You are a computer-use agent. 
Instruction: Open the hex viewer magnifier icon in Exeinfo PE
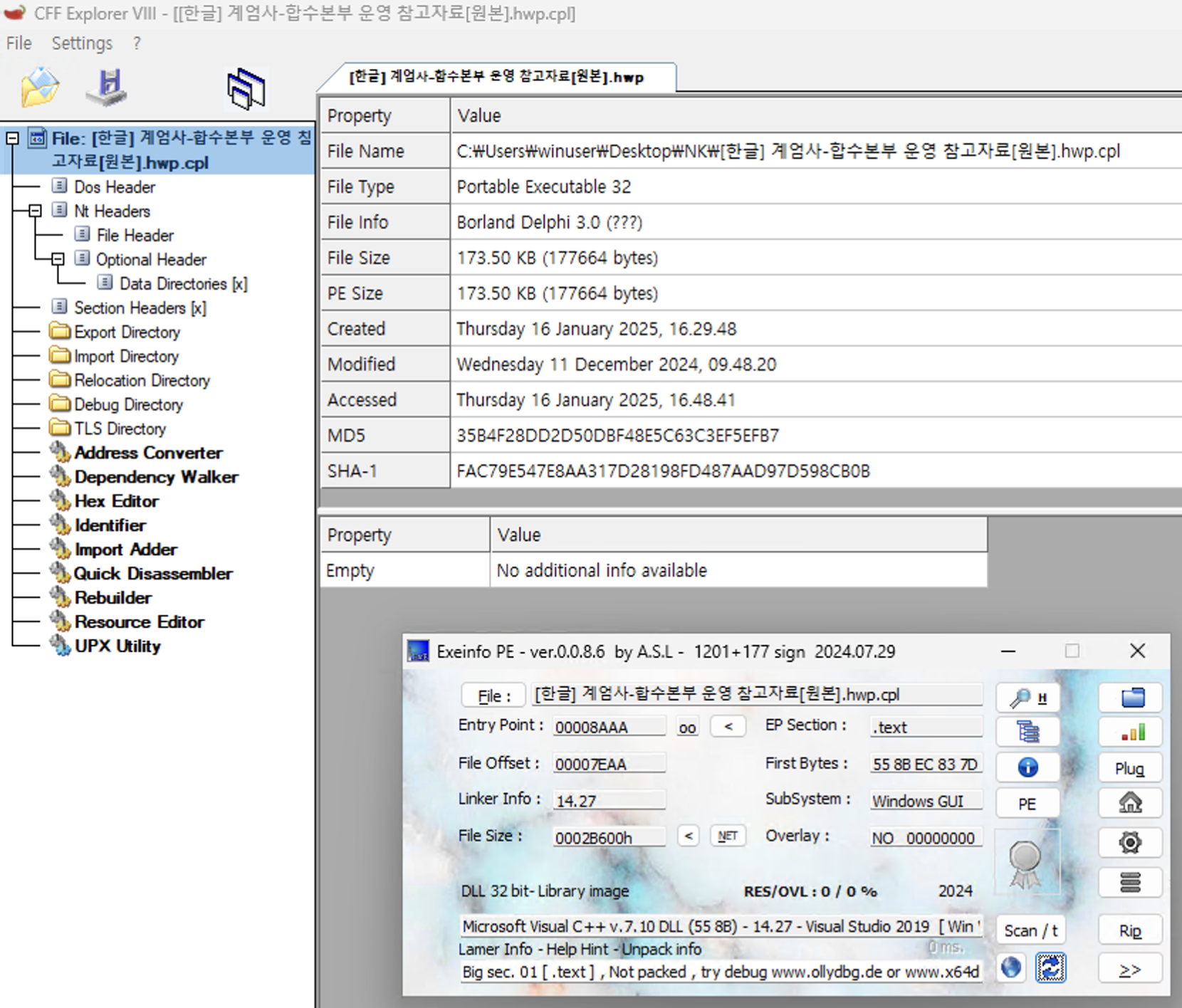(x=1027, y=698)
